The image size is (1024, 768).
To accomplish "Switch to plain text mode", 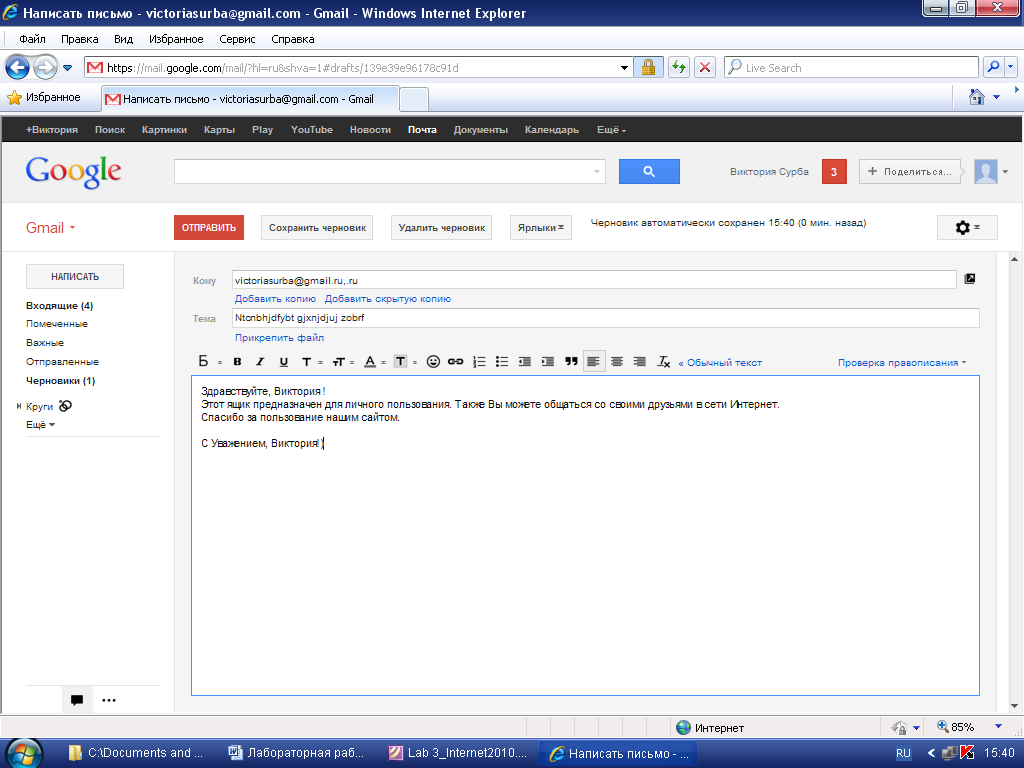I will (x=720, y=362).
